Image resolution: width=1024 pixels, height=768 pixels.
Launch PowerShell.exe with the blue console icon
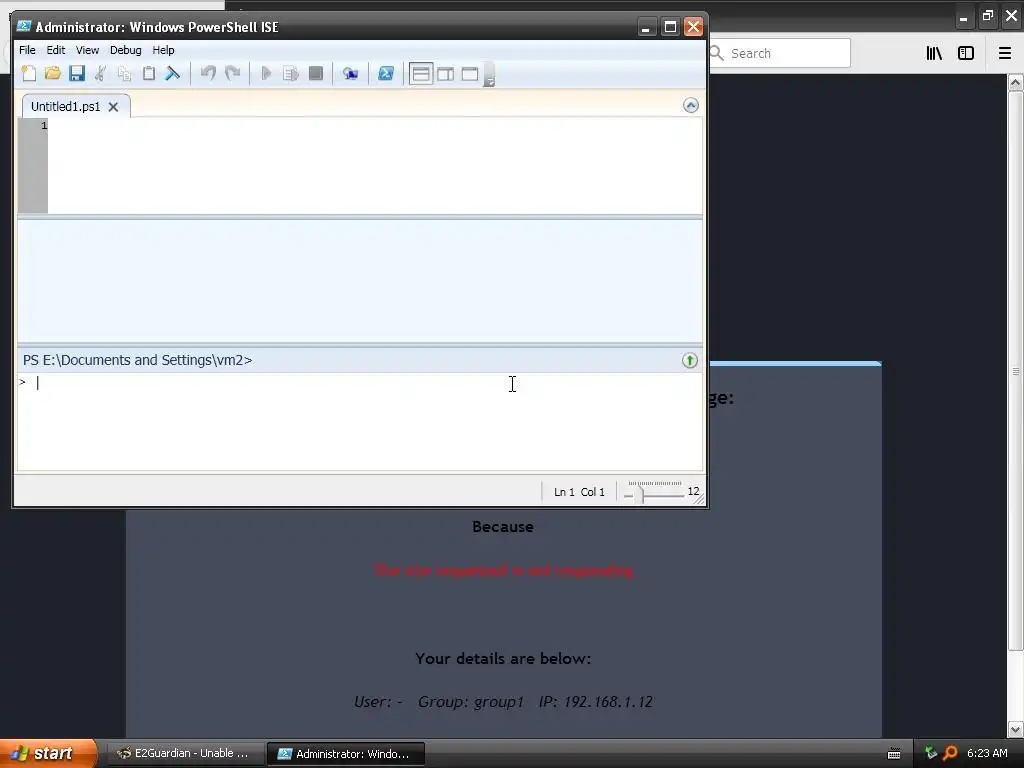point(386,73)
